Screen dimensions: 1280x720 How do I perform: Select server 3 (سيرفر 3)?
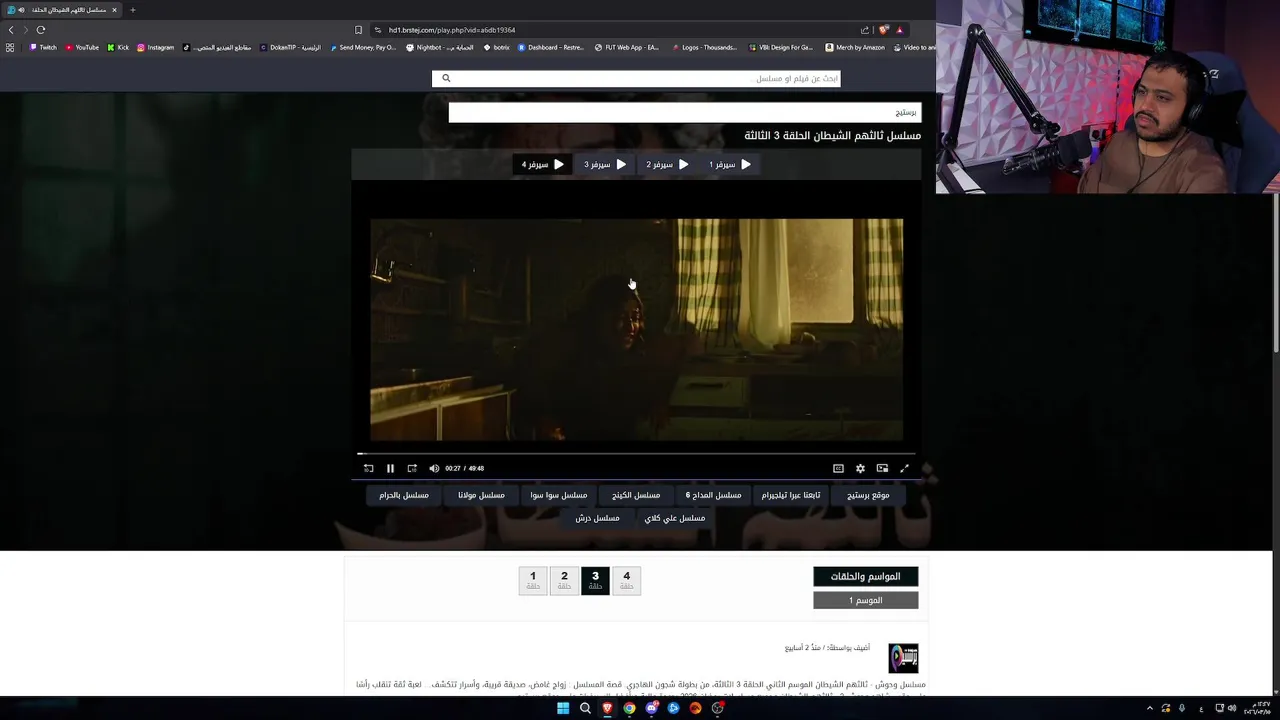tap(605, 164)
